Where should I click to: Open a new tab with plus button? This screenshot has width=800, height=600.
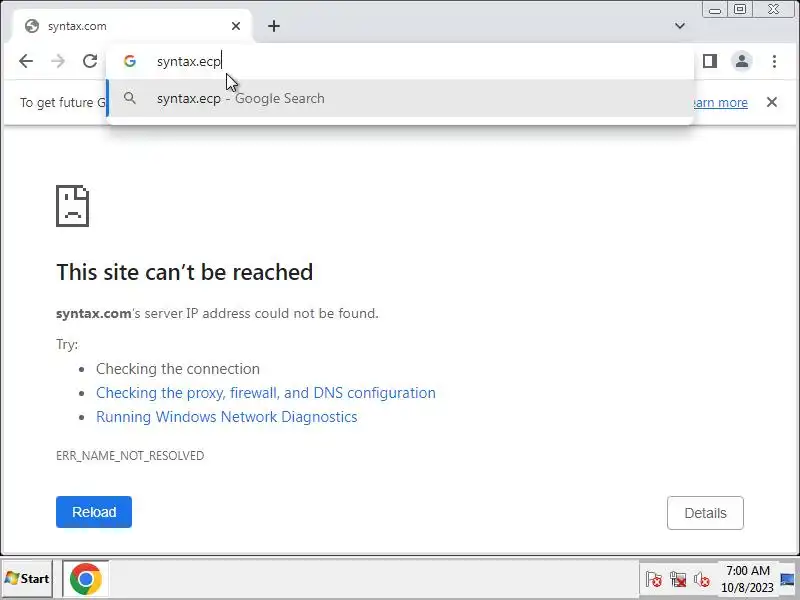274,26
